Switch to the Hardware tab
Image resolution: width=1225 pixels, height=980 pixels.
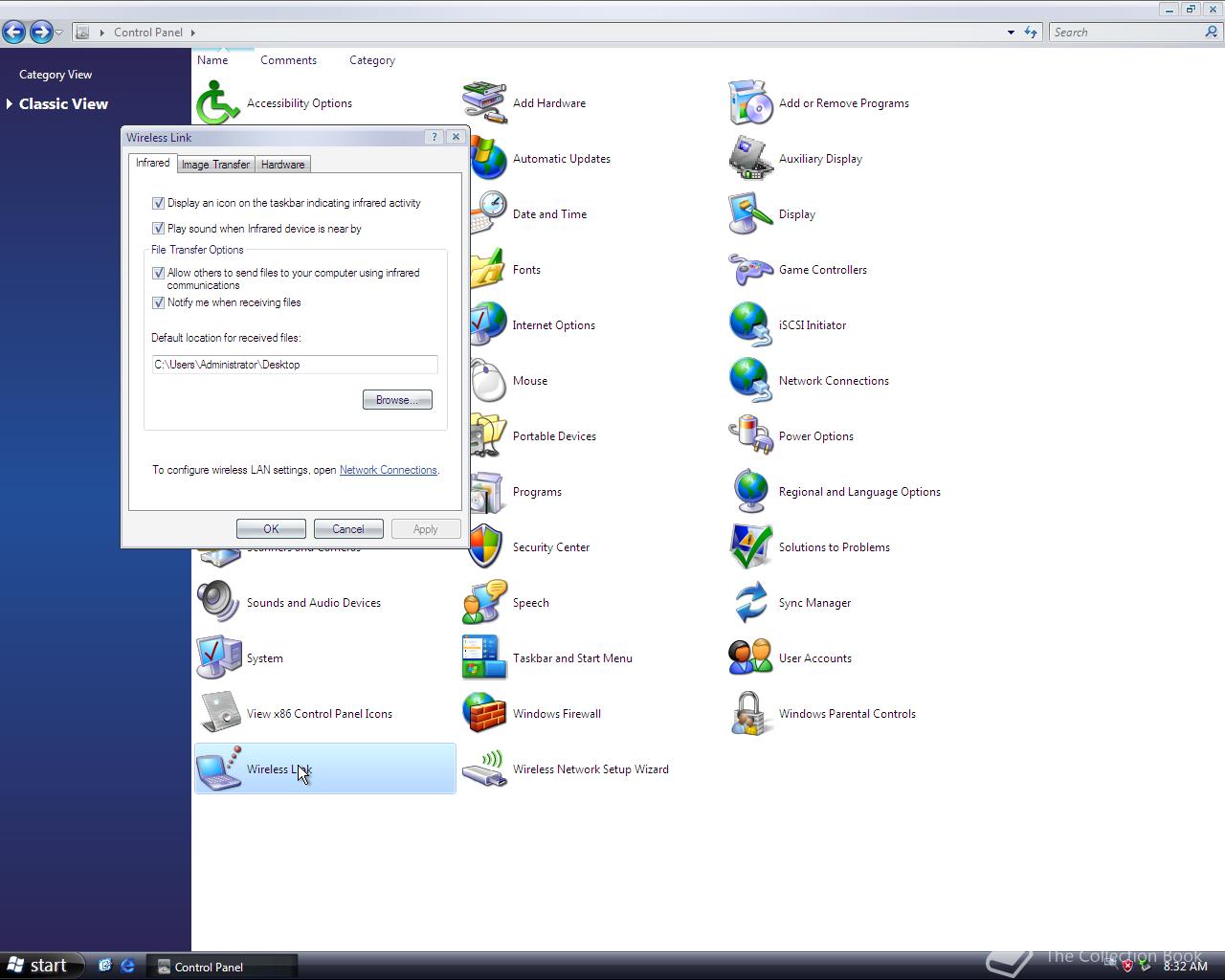pyautogui.click(x=283, y=165)
